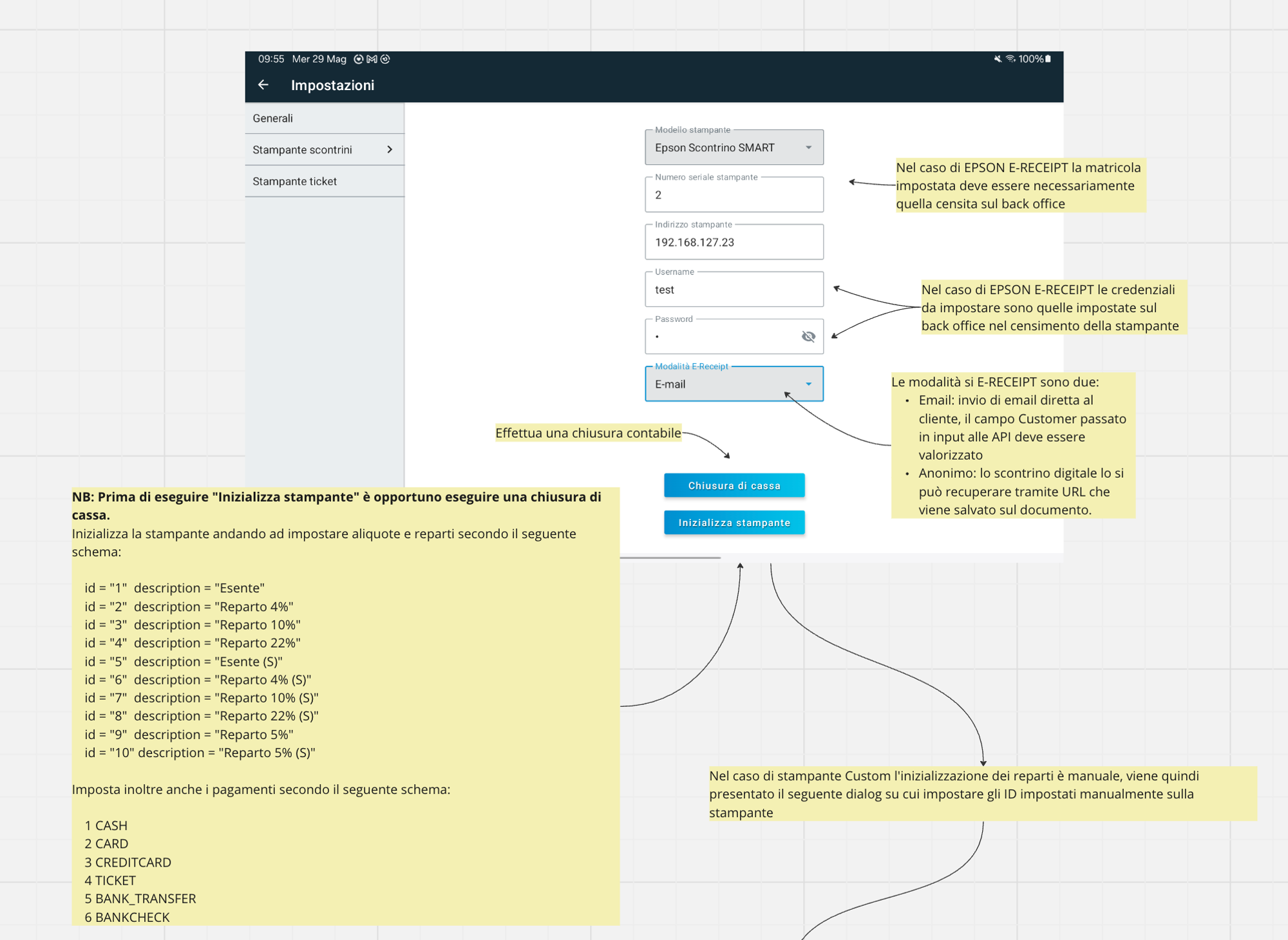Focus the Numero seriale stampante field
The image size is (1288, 940).
coord(734,194)
